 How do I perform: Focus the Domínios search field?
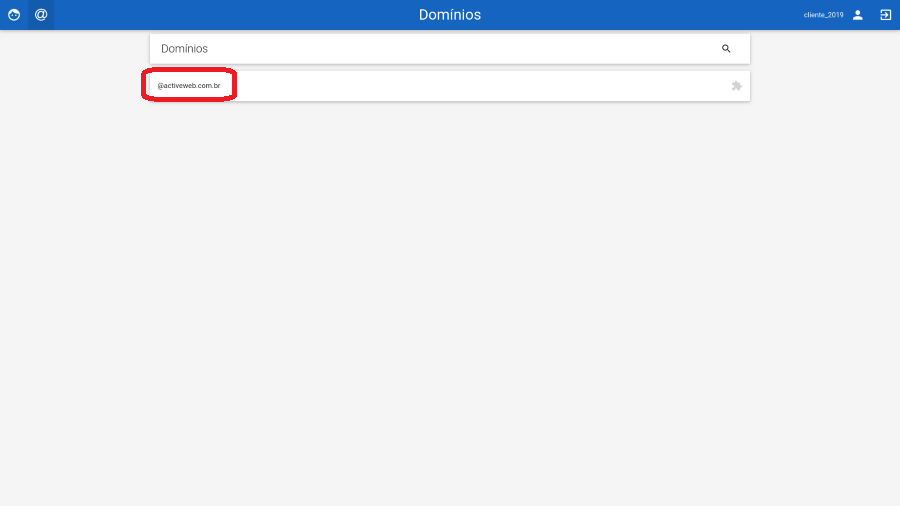tap(449, 49)
